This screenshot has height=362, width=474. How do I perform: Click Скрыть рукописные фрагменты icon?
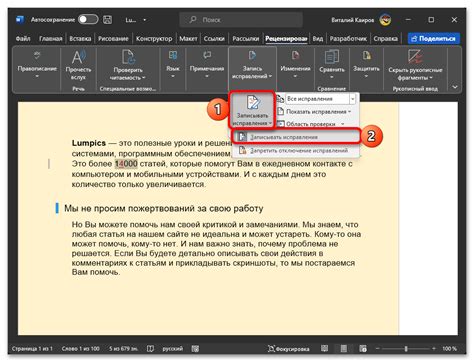415,57
